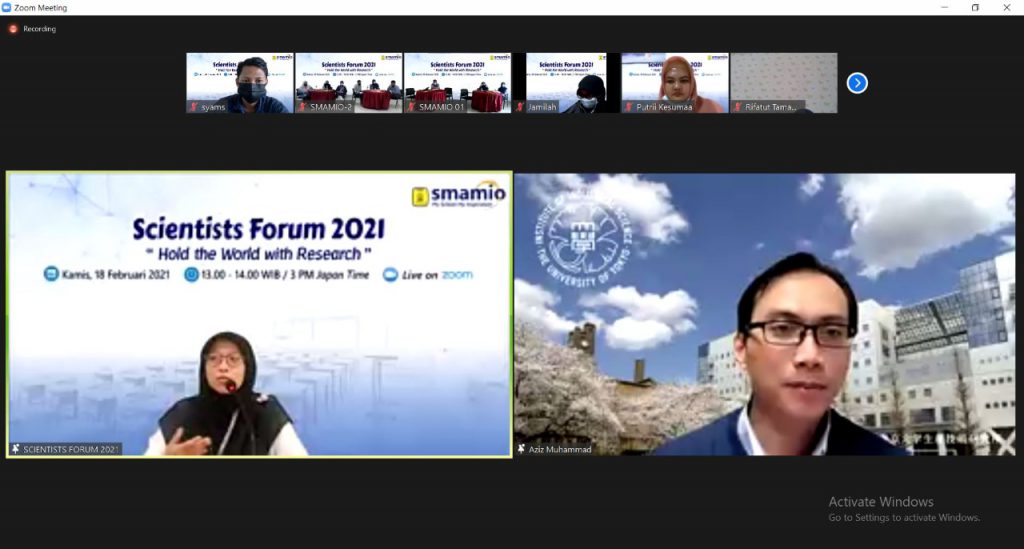The image size is (1024, 549).
Task: Click the Aziz Muhammad name label
Action: (x=559, y=450)
